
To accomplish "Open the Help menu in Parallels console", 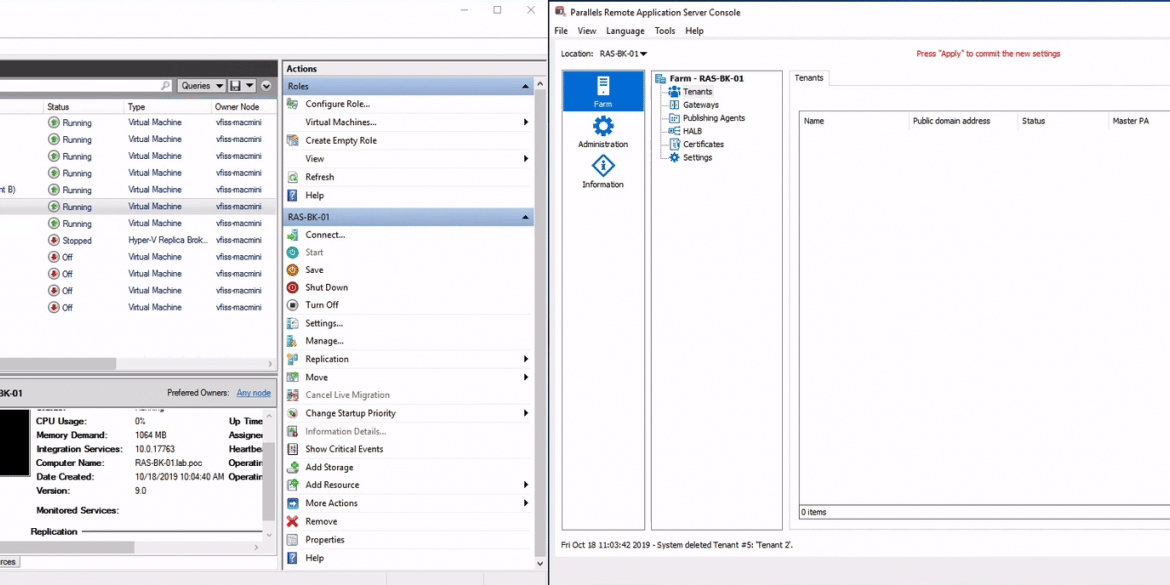I will [x=694, y=31].
